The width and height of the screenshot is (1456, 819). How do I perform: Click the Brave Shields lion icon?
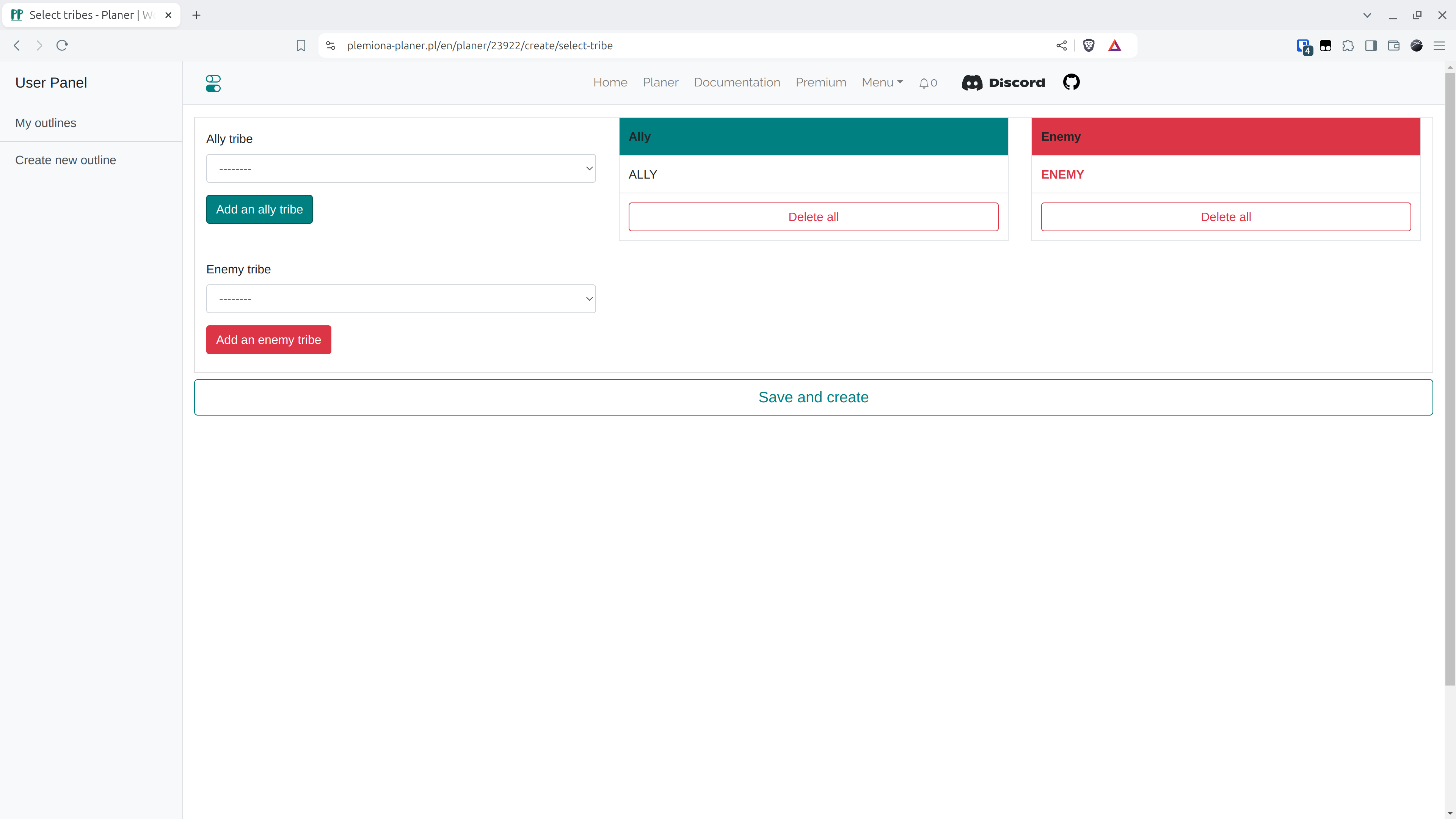(1089, 46)
